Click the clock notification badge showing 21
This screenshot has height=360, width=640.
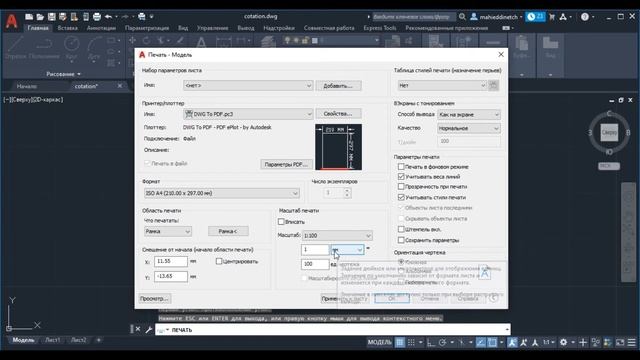coord(535,17)
